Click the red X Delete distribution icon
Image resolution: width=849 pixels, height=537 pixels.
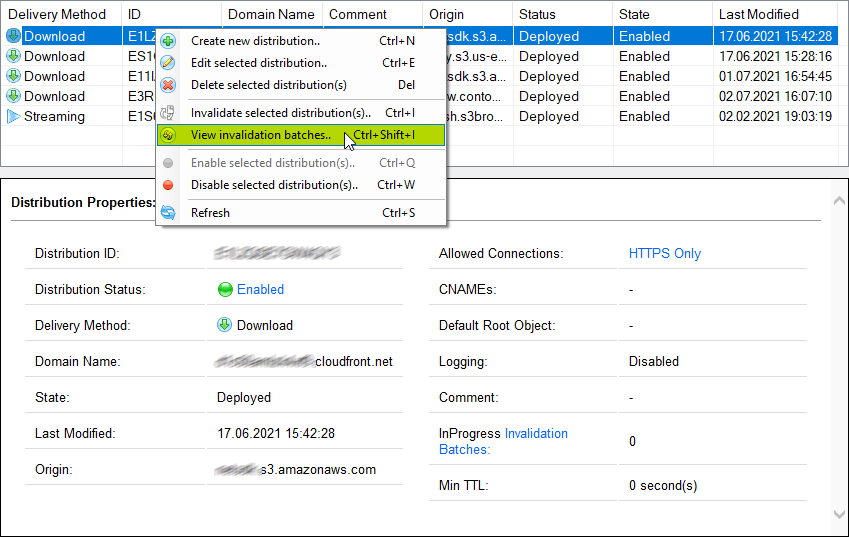coord(168,85)
